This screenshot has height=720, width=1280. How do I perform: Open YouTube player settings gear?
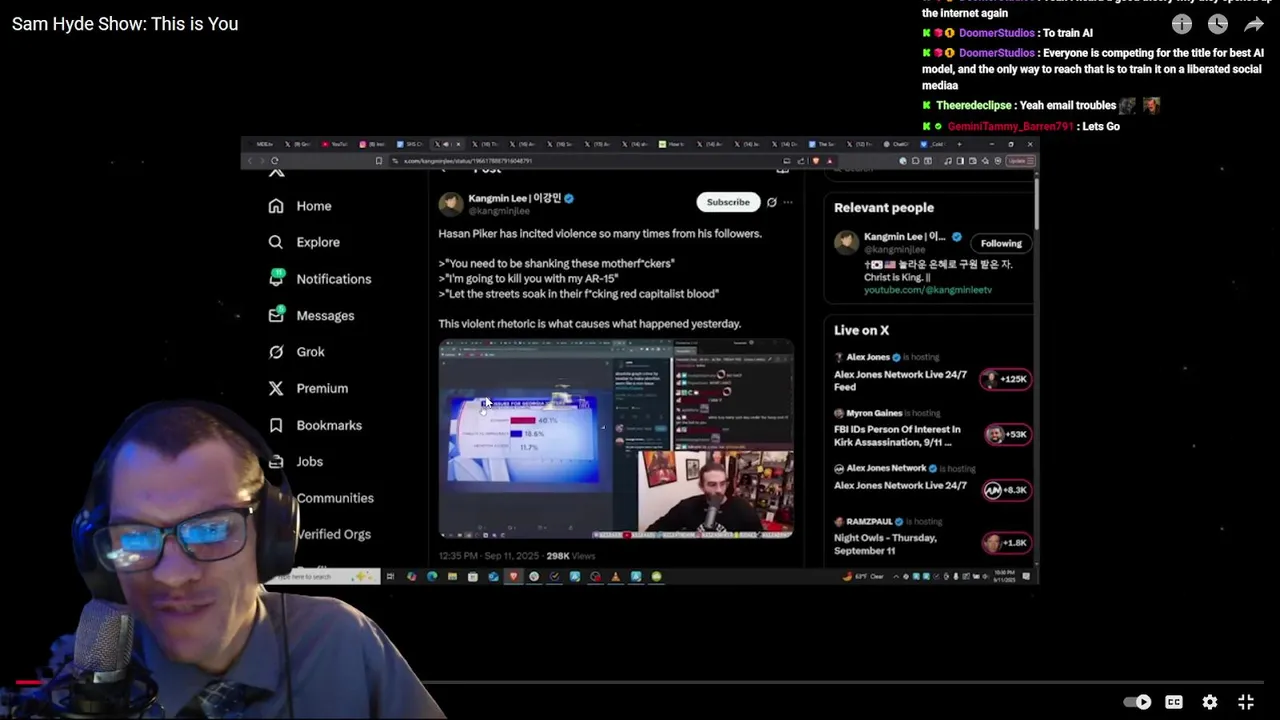click(1210, 702)
